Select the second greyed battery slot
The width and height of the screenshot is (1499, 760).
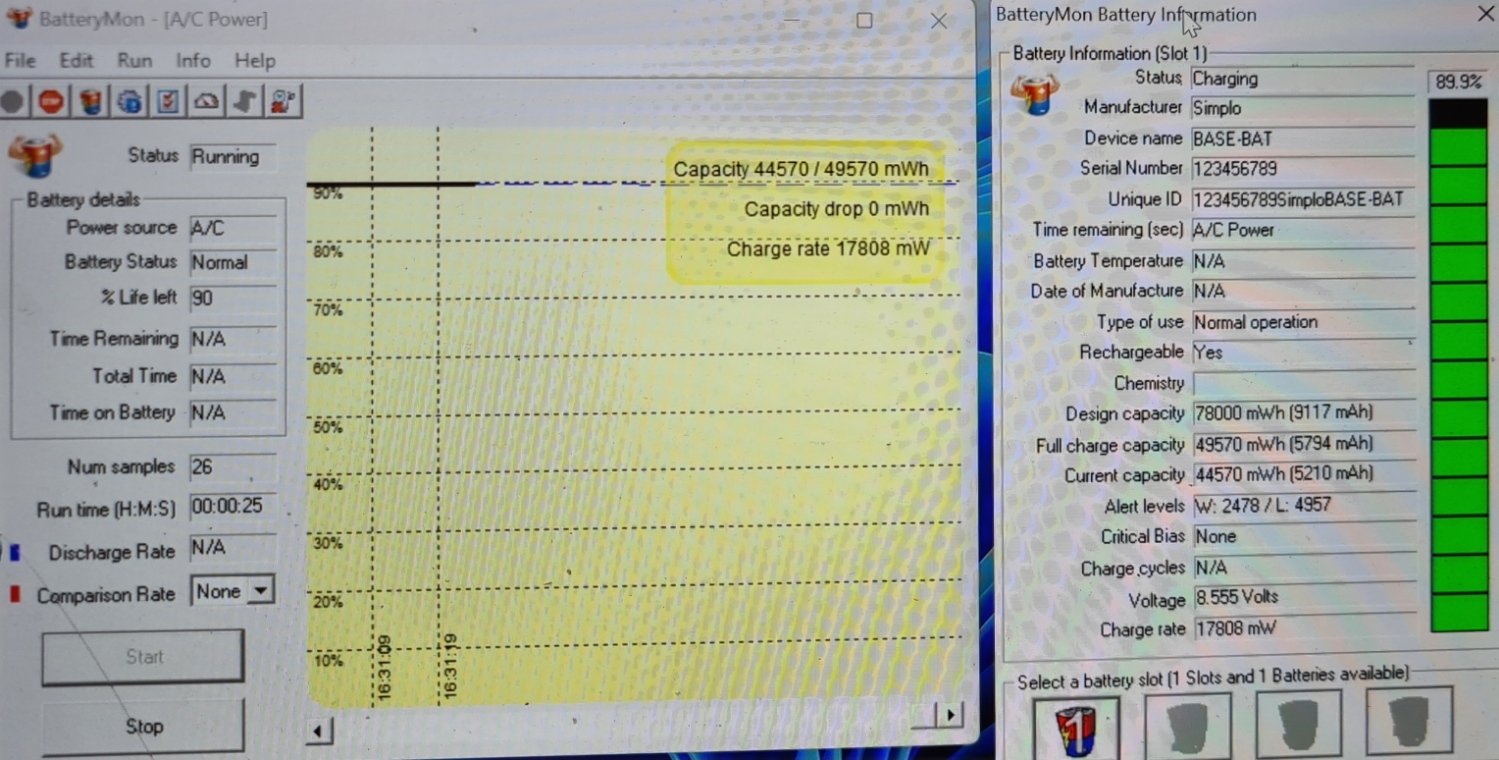[1187, 724]
